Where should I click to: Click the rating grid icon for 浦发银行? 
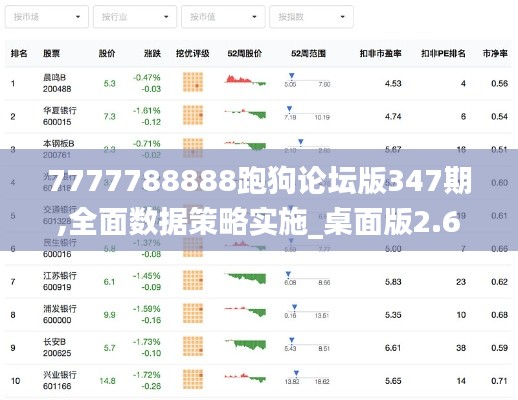193,313
